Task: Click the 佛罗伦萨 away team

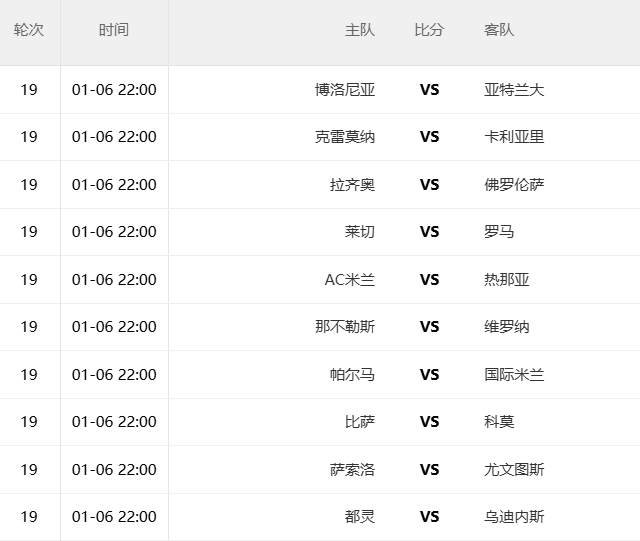Action: tap(514, 185)
